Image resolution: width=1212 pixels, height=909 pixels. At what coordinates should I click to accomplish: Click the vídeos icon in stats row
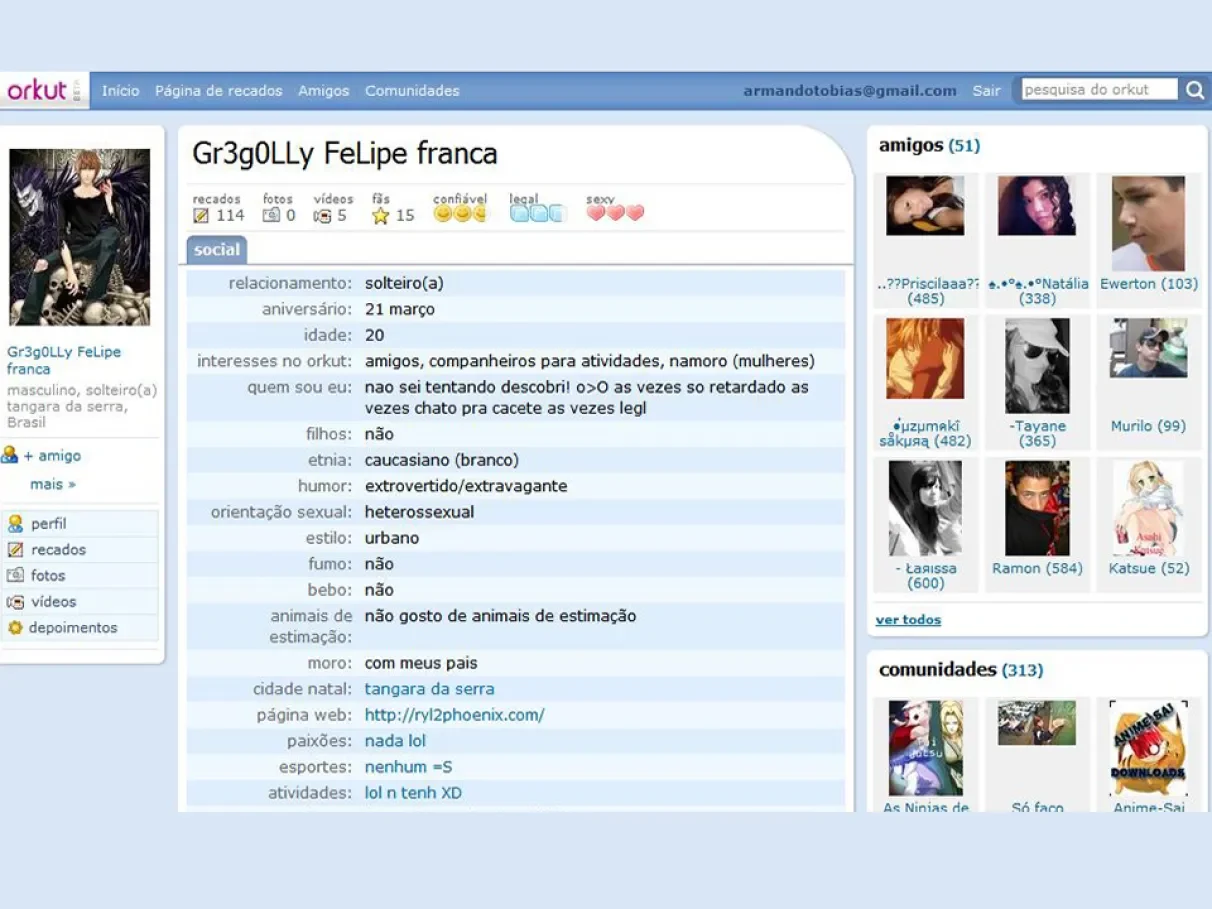click(x=322, y=215)
